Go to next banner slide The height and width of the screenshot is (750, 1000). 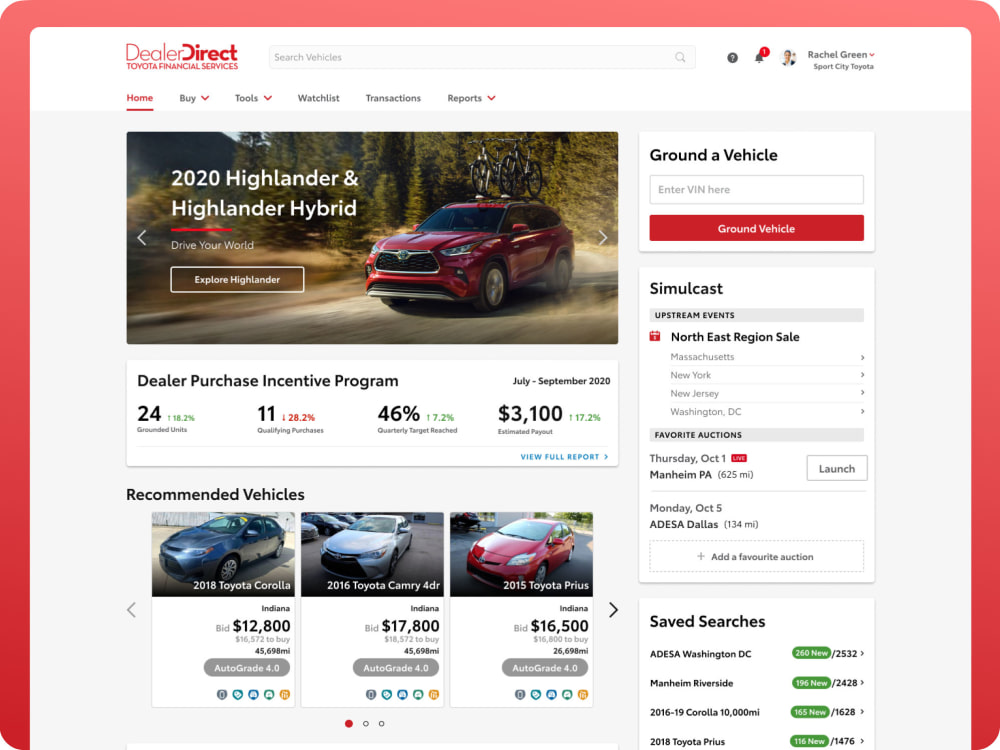click(x=603, y=238)
